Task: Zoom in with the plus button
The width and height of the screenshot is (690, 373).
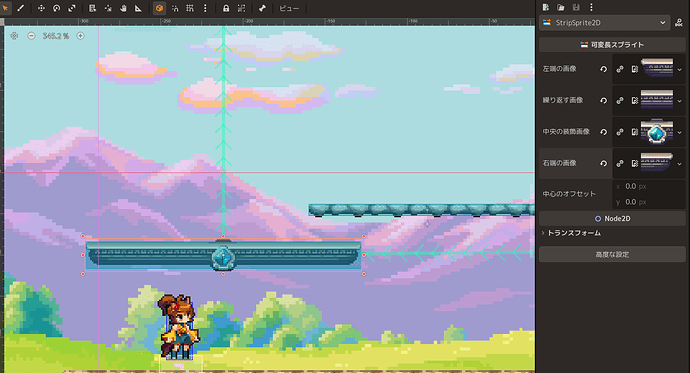Action: [81, 36]
